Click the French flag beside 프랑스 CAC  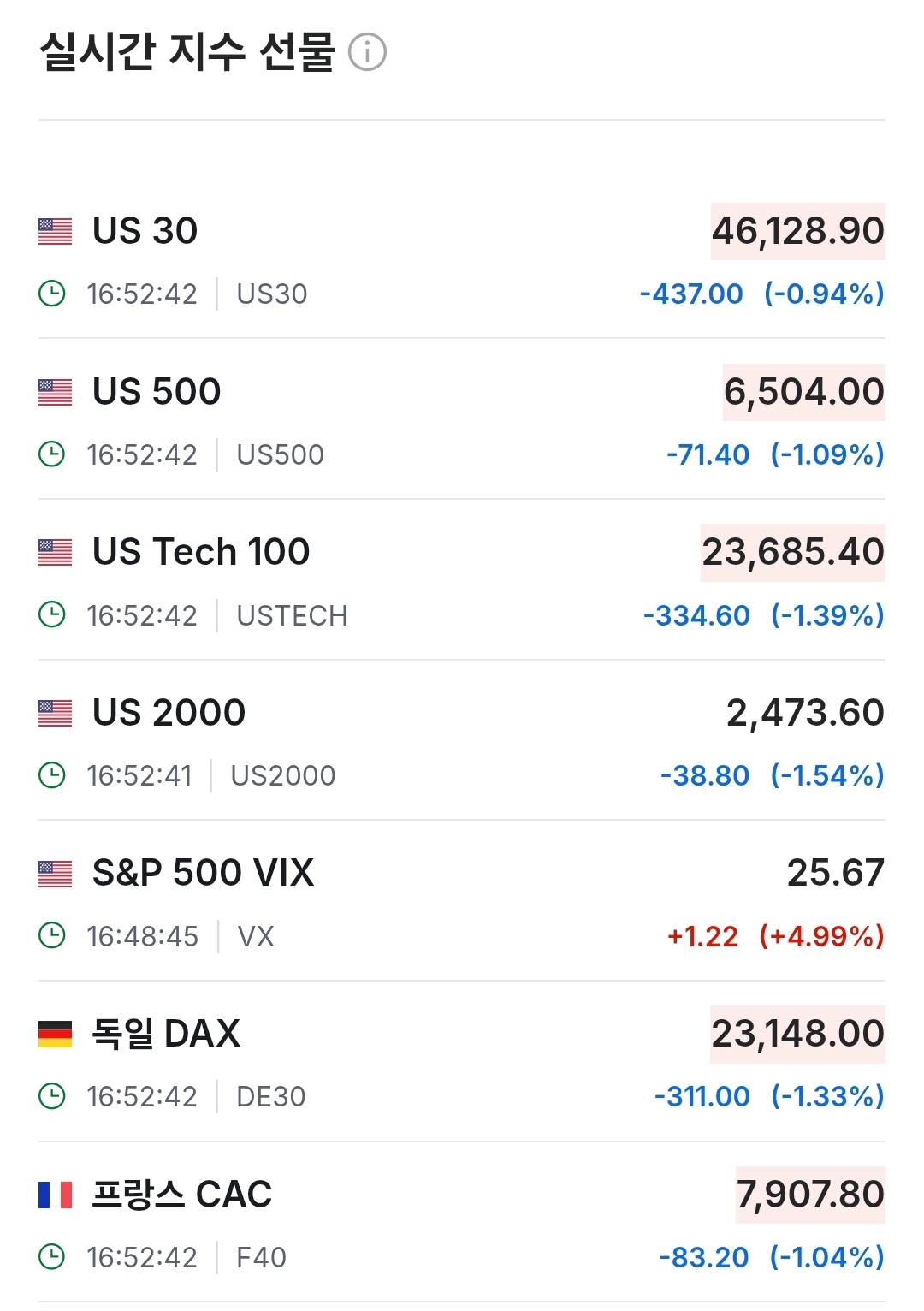(56, 1195)
